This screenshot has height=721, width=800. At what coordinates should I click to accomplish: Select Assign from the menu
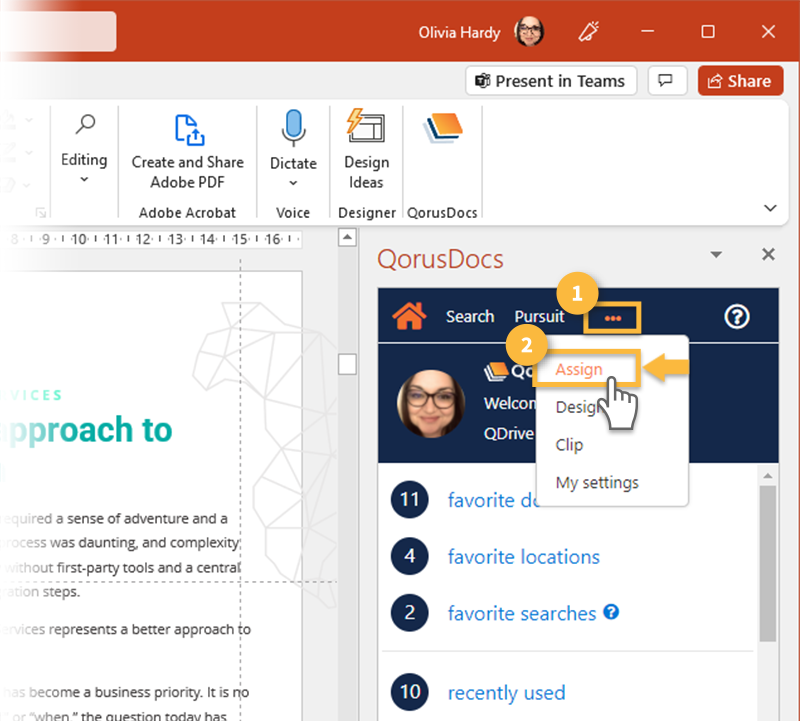coord(579,369)
